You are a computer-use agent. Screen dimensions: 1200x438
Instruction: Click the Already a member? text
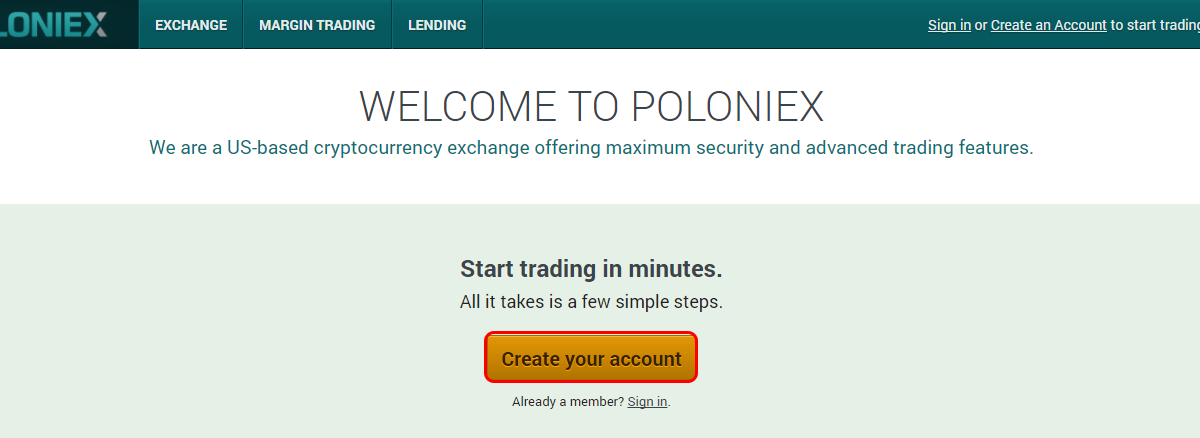pyautogui.click(x=568, y=401)
